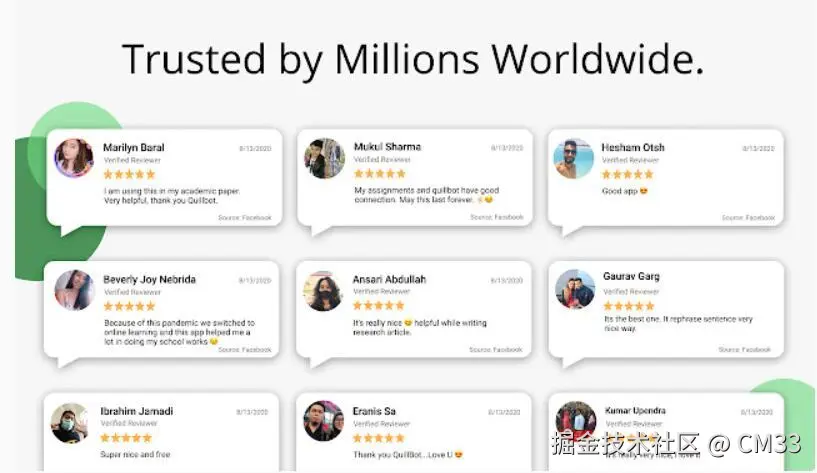Click the heart-eyes emoji in Eranis Sa's review

pyautogui.click(x=459, y=455)
